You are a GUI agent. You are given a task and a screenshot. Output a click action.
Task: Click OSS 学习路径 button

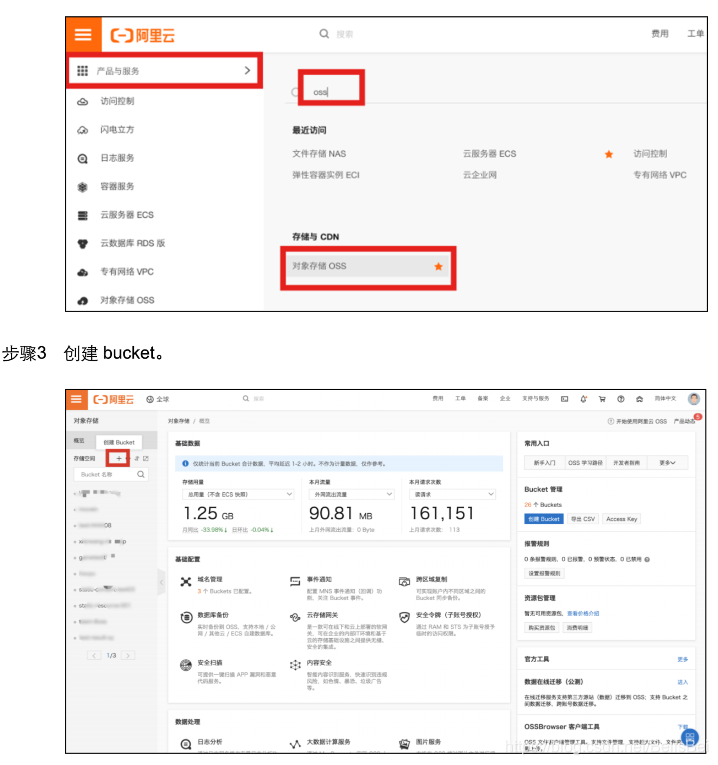click(x=585, y=463)
